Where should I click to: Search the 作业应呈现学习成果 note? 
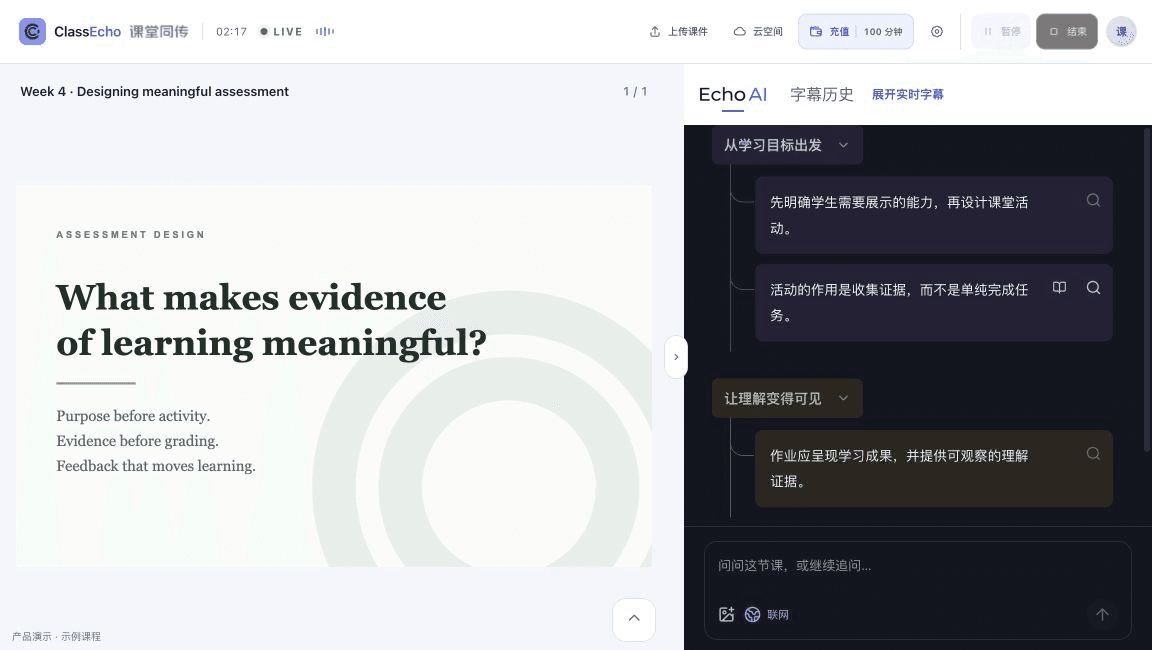(x=1093, y=453)
